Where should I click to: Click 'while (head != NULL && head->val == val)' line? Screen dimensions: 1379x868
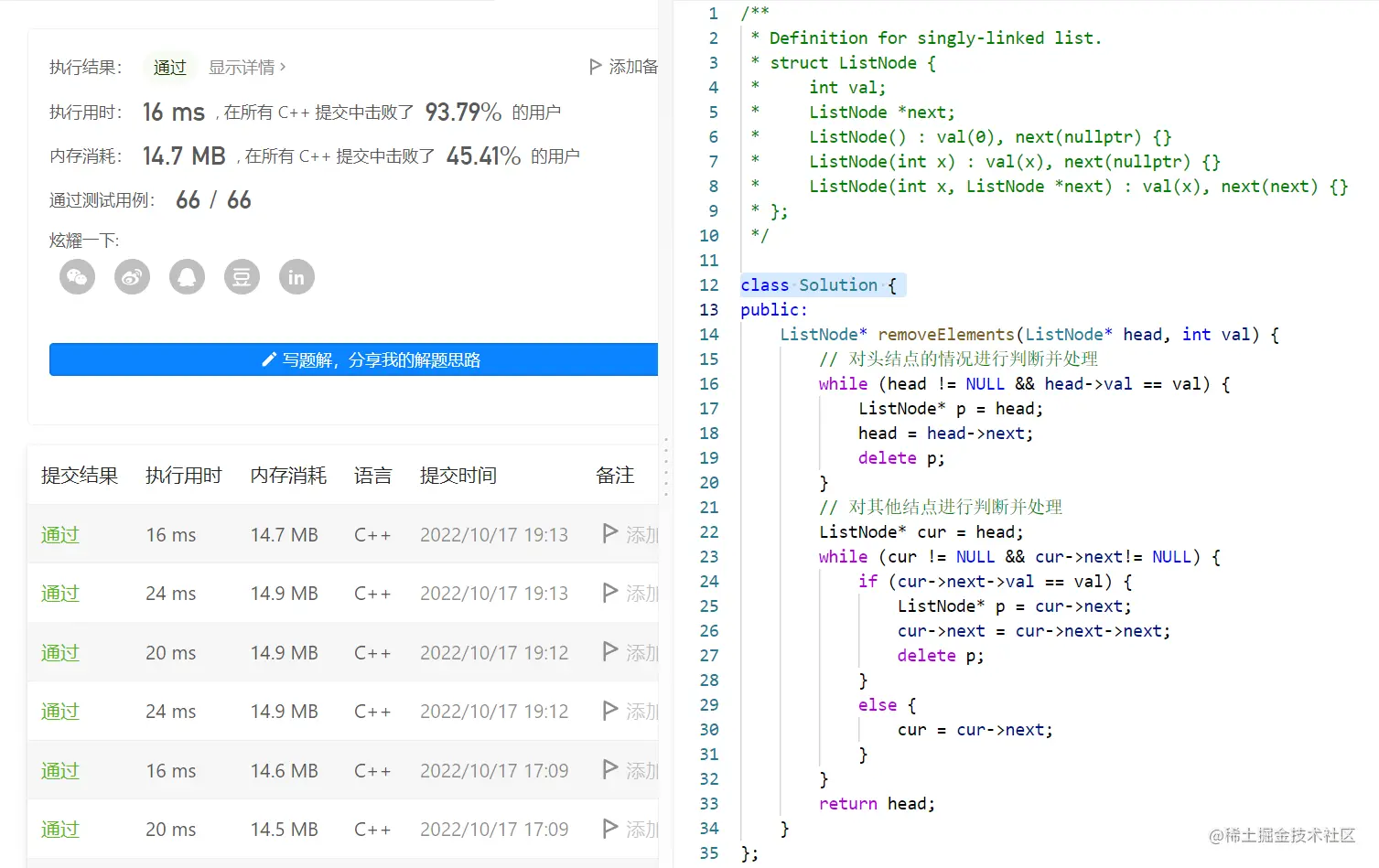[1025, 384]
